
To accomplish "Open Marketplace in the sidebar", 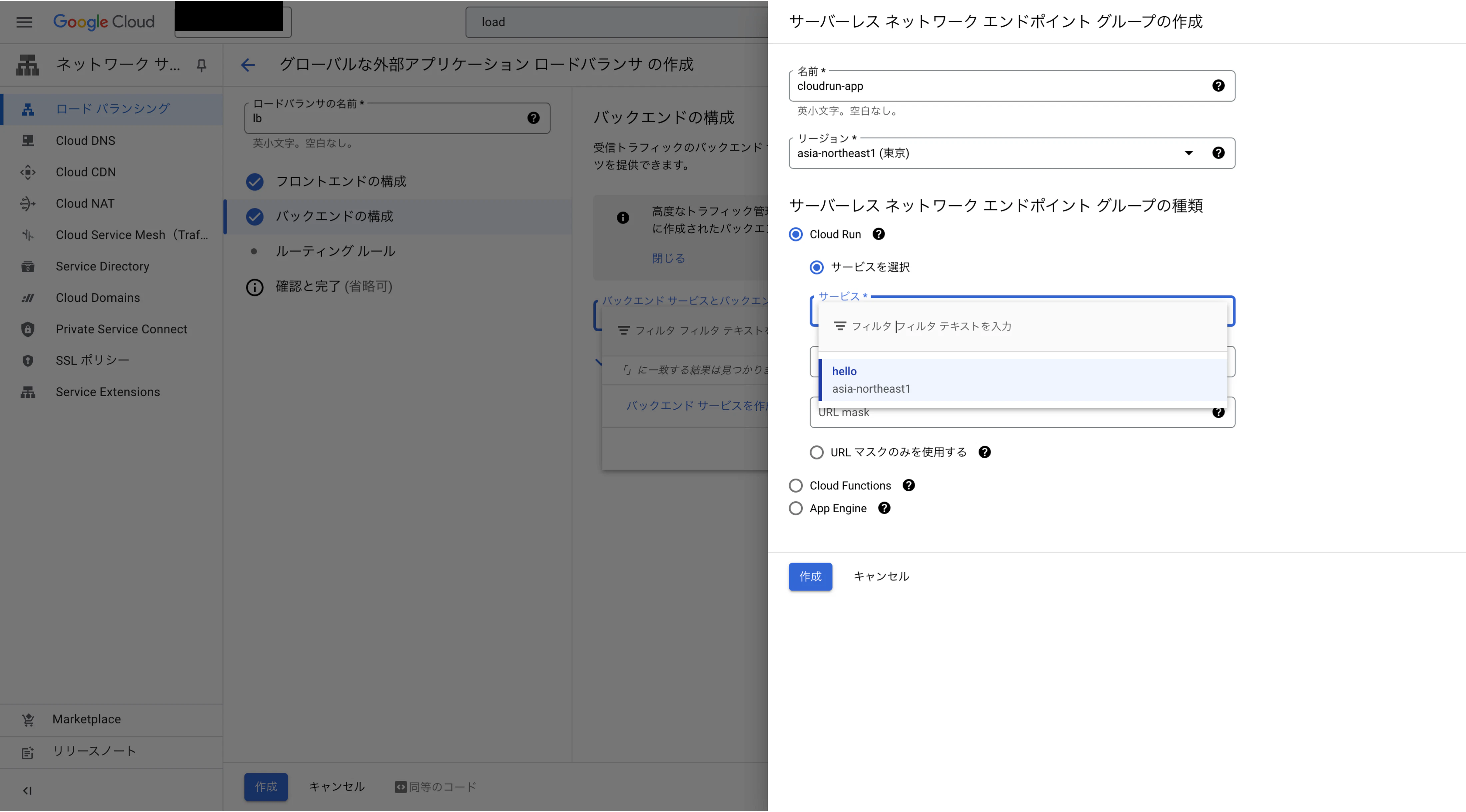I will 112,720.
